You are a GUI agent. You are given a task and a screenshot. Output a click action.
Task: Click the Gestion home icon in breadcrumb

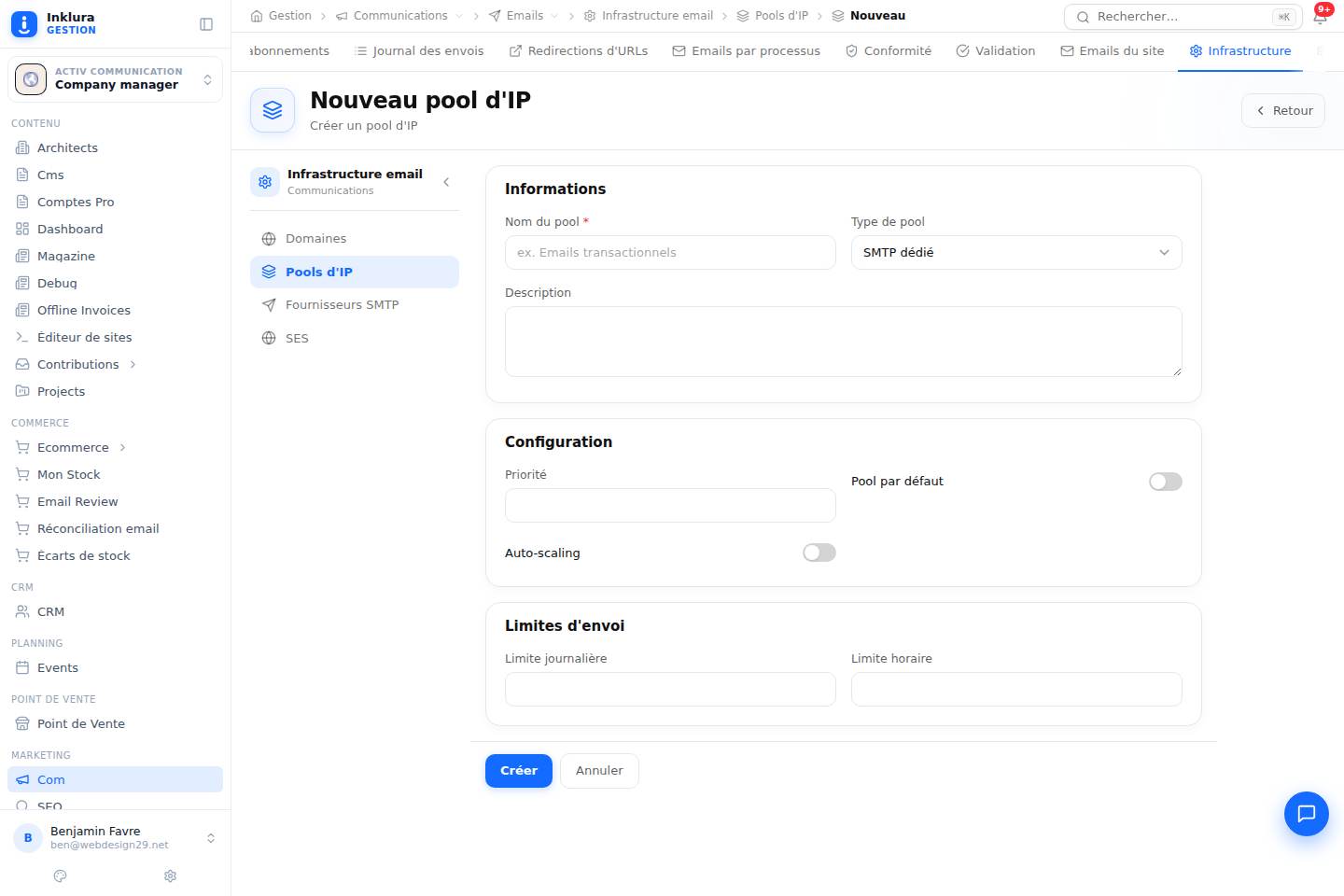[x=257, y=16]
